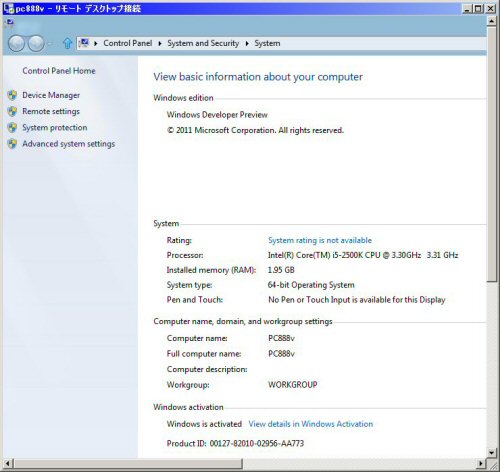Expand the arrow before System breadcrumb

coord(247,43)
